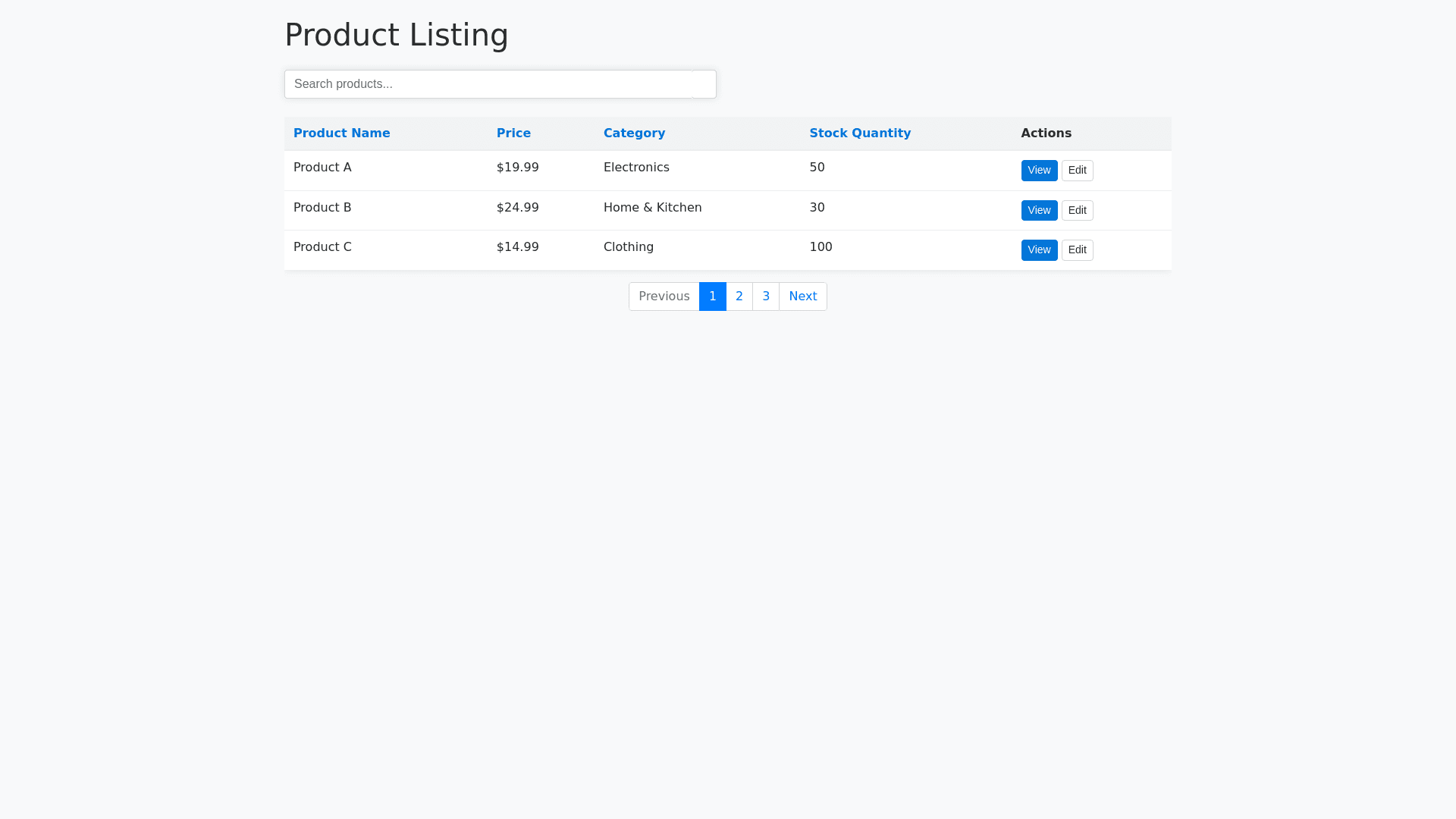Sort table by Product Name
Viewport: 1456px width, 819px height.
tap(341, 133)
